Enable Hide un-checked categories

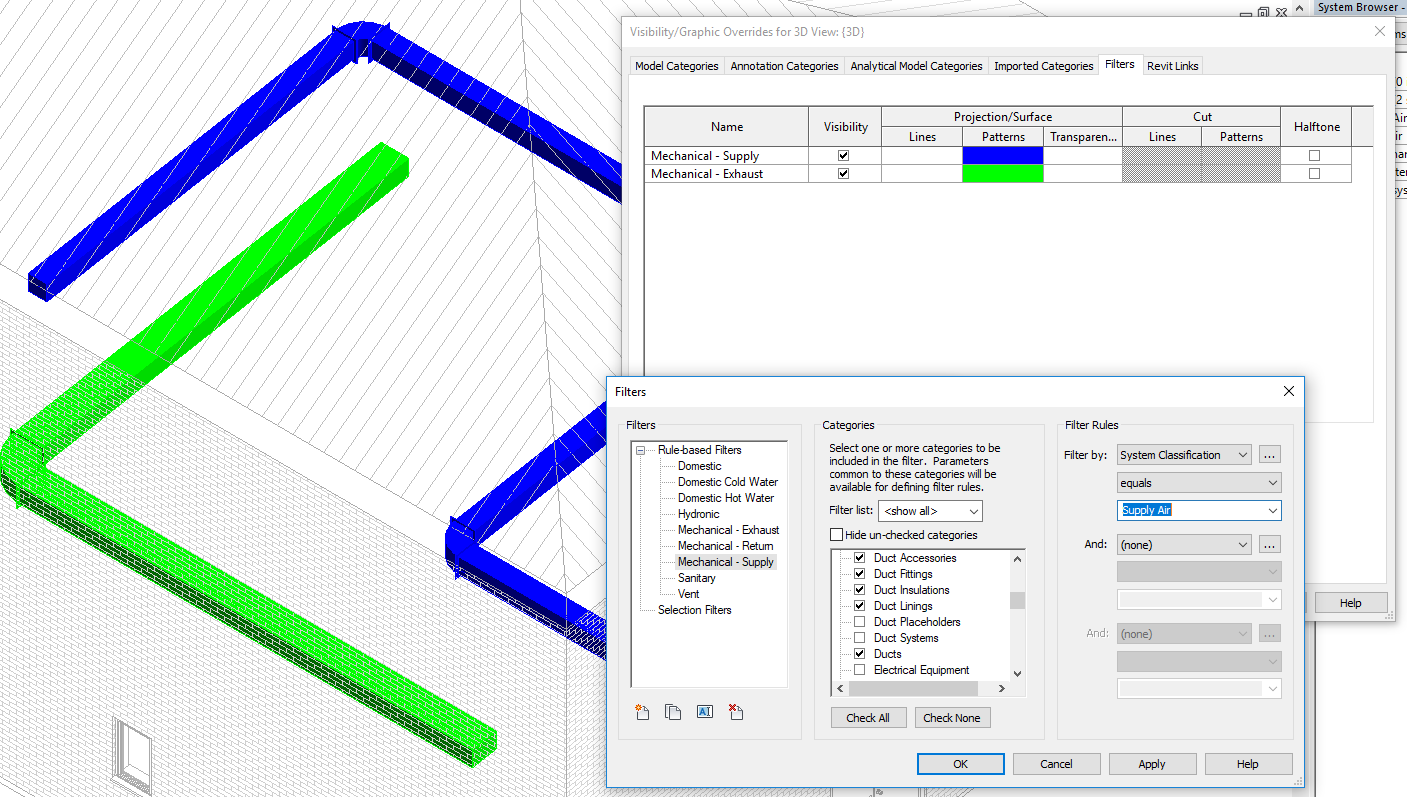[837, 535]
